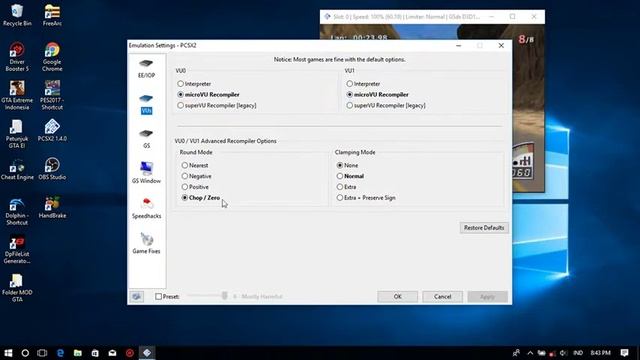
Task: Click the Apply button
Action: pyautogui.click(x=487, y=297)
